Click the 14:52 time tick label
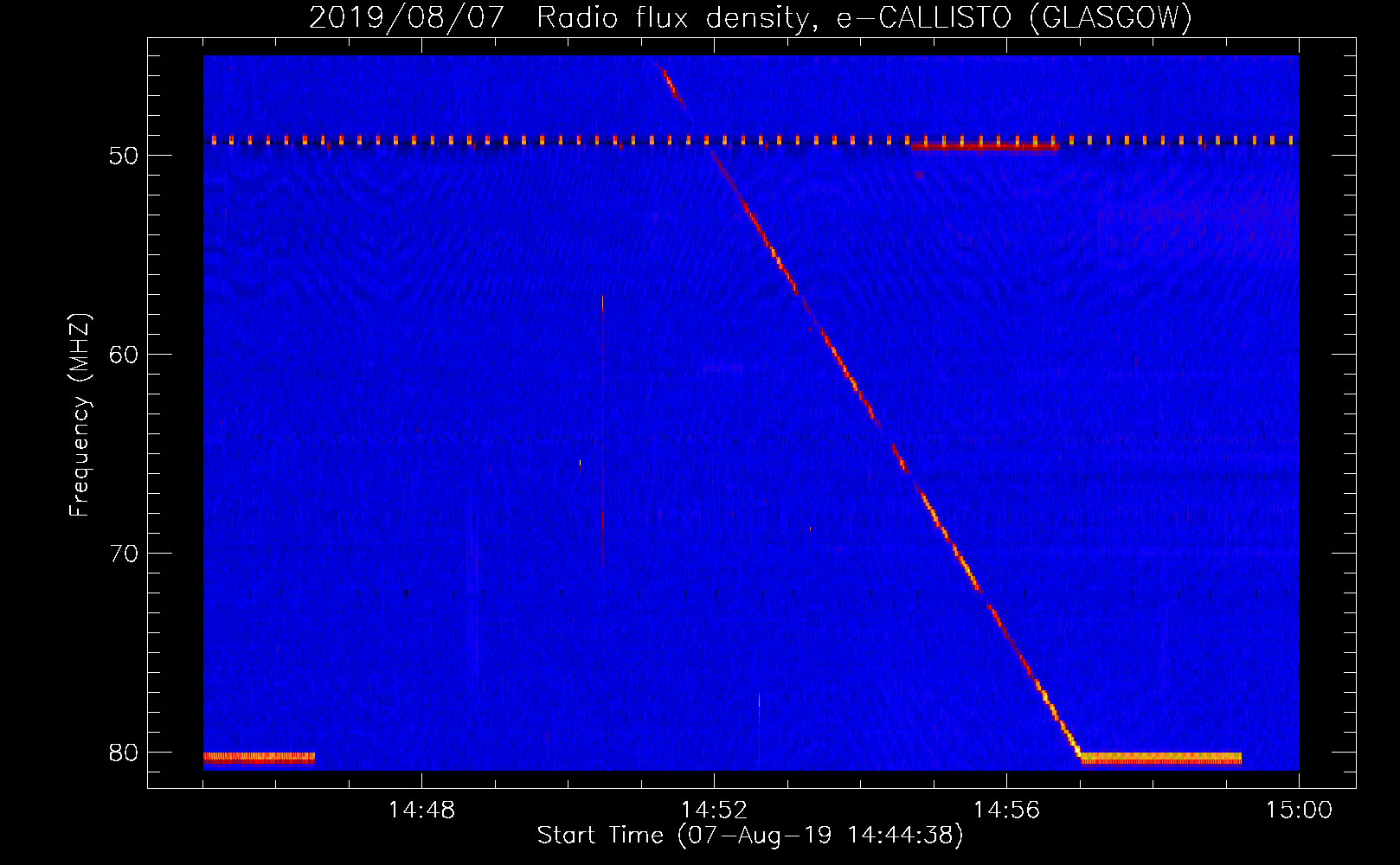The image size is (1400, 865). [x=714, y=811]
